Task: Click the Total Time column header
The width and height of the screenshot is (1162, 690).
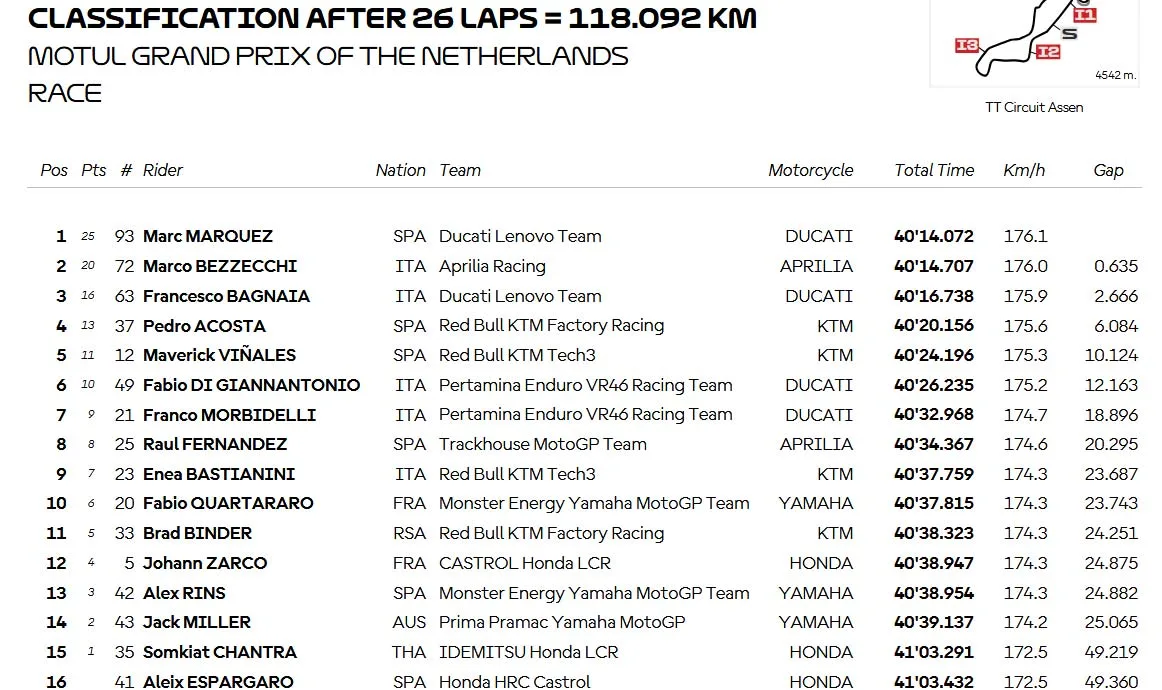Action: (x=934, y=170)
